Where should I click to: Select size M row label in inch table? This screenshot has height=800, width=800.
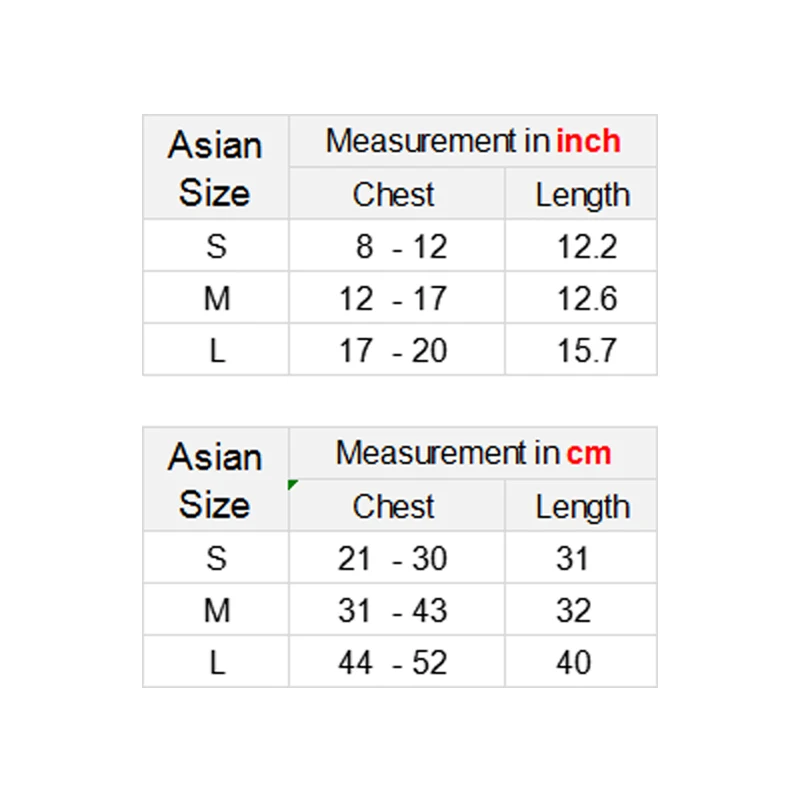(216, 298)
